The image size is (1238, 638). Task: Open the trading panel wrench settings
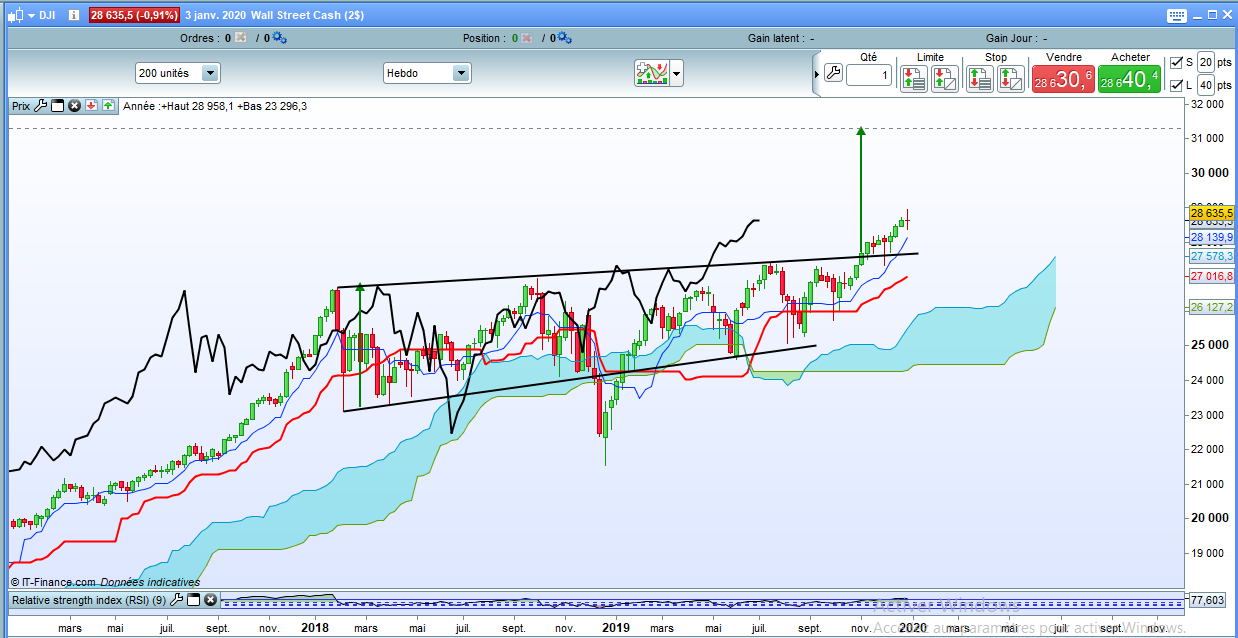(833, 73)
